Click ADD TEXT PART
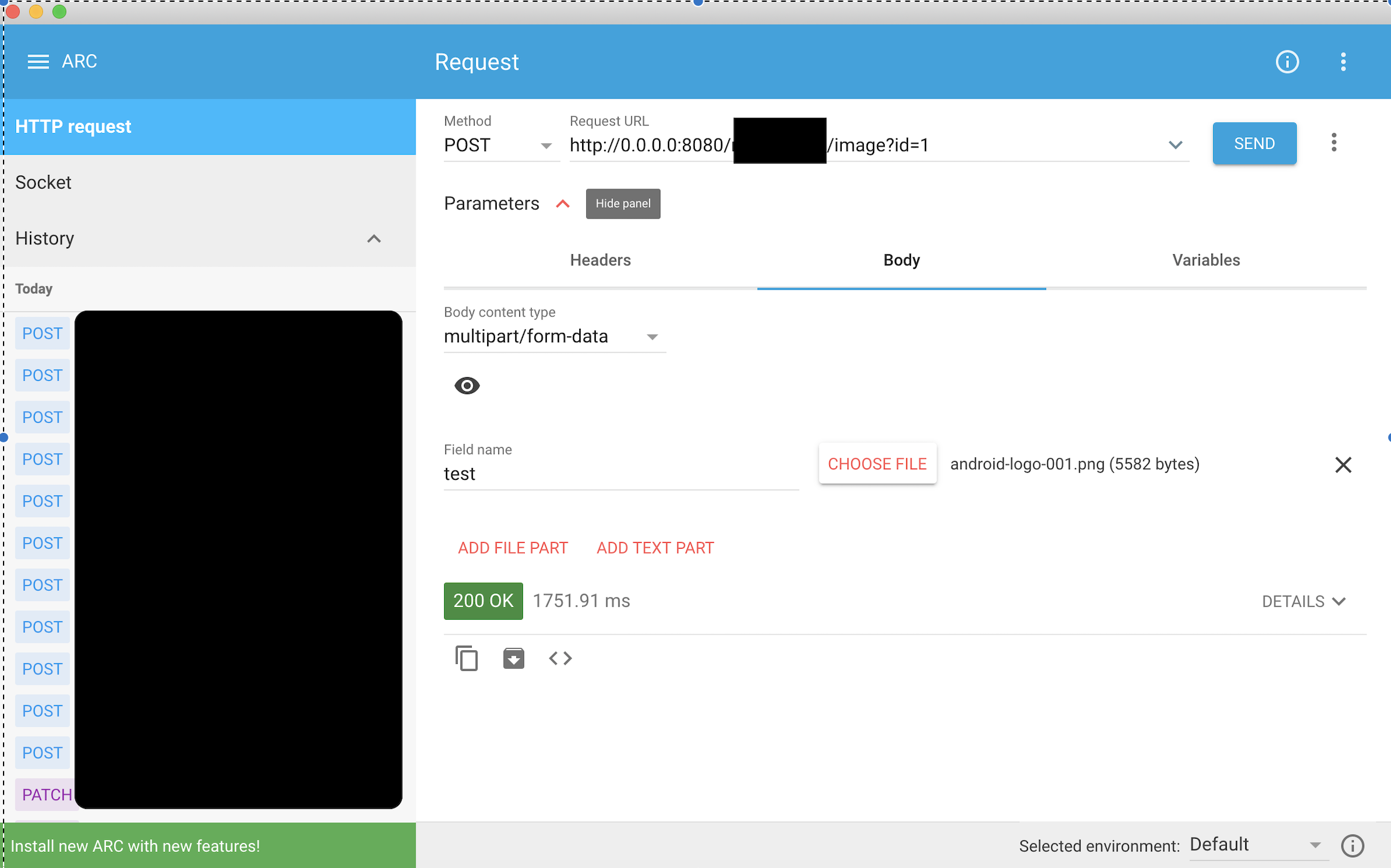1391x868 pixels. pyautogui.click(x=655, y=548)
